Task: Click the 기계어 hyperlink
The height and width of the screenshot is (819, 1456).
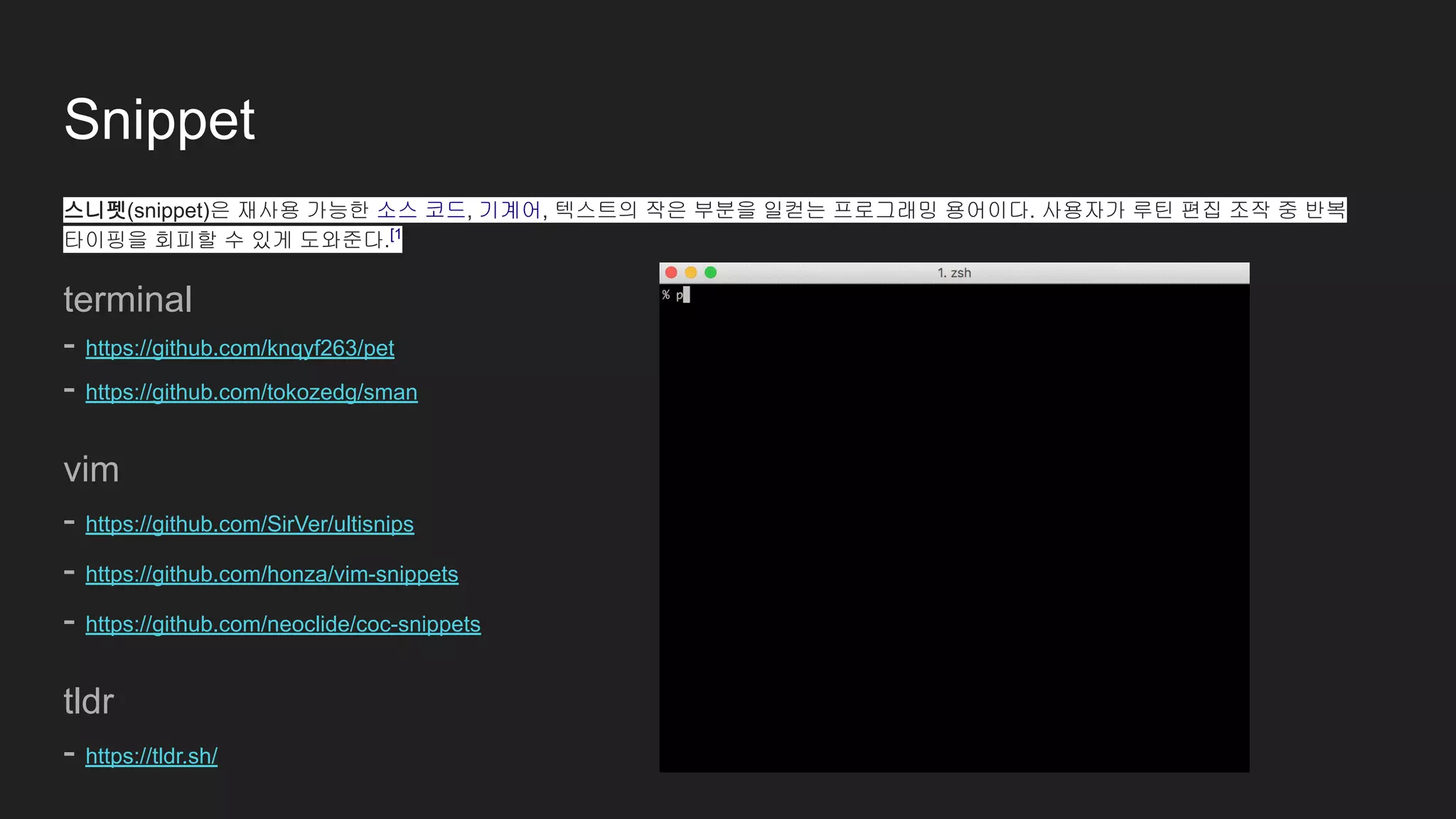Action: click(x=510, y=210)
